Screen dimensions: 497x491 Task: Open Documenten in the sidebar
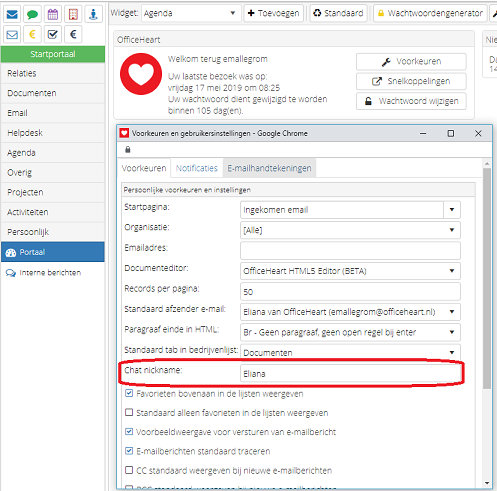(53, 93)
